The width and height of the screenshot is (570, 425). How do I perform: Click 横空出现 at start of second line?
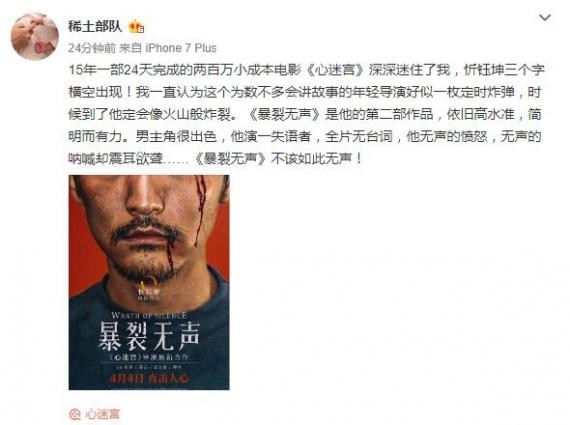pos(95,92)
